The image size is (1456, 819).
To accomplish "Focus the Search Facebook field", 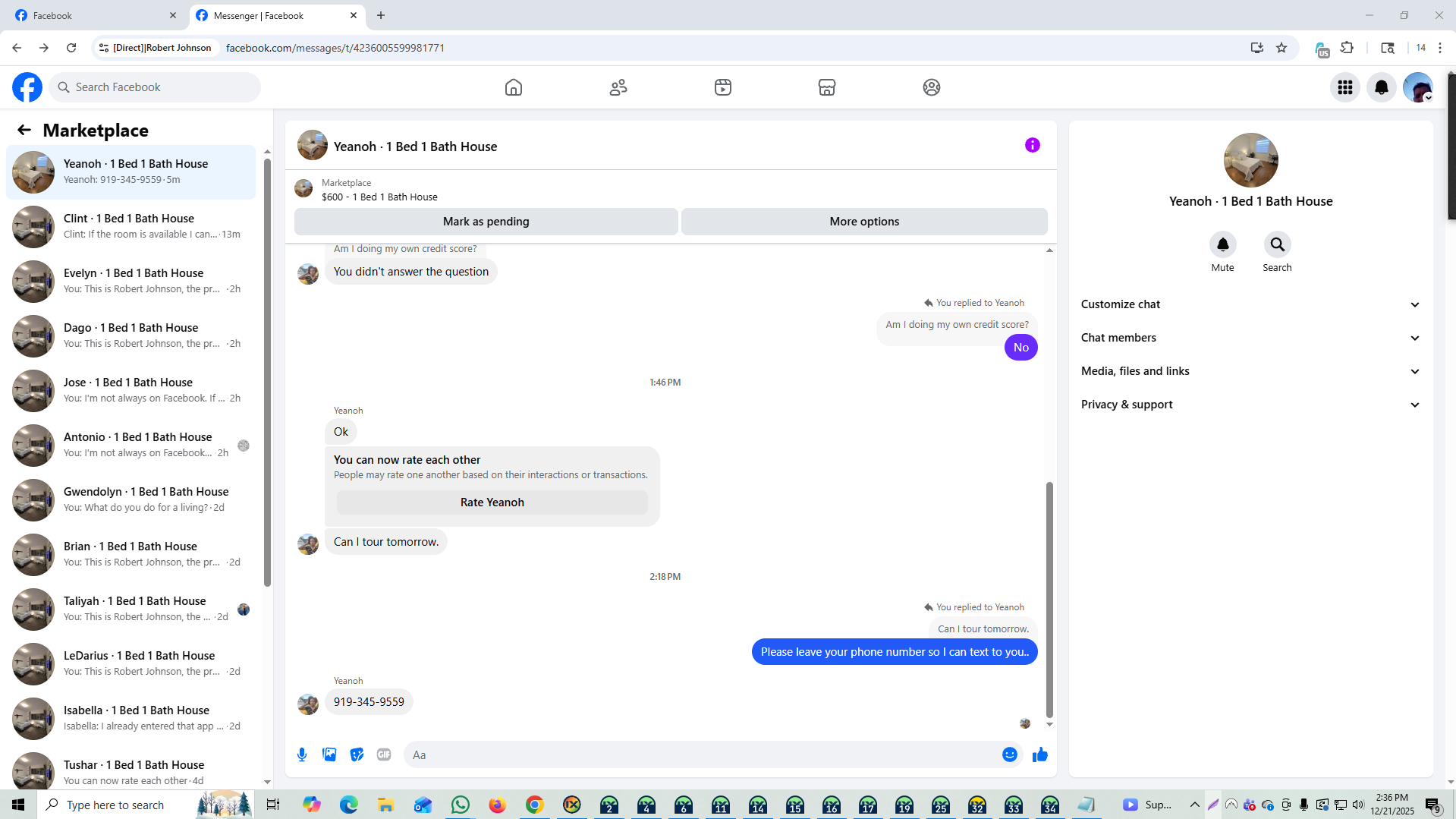I will point(155,87).
